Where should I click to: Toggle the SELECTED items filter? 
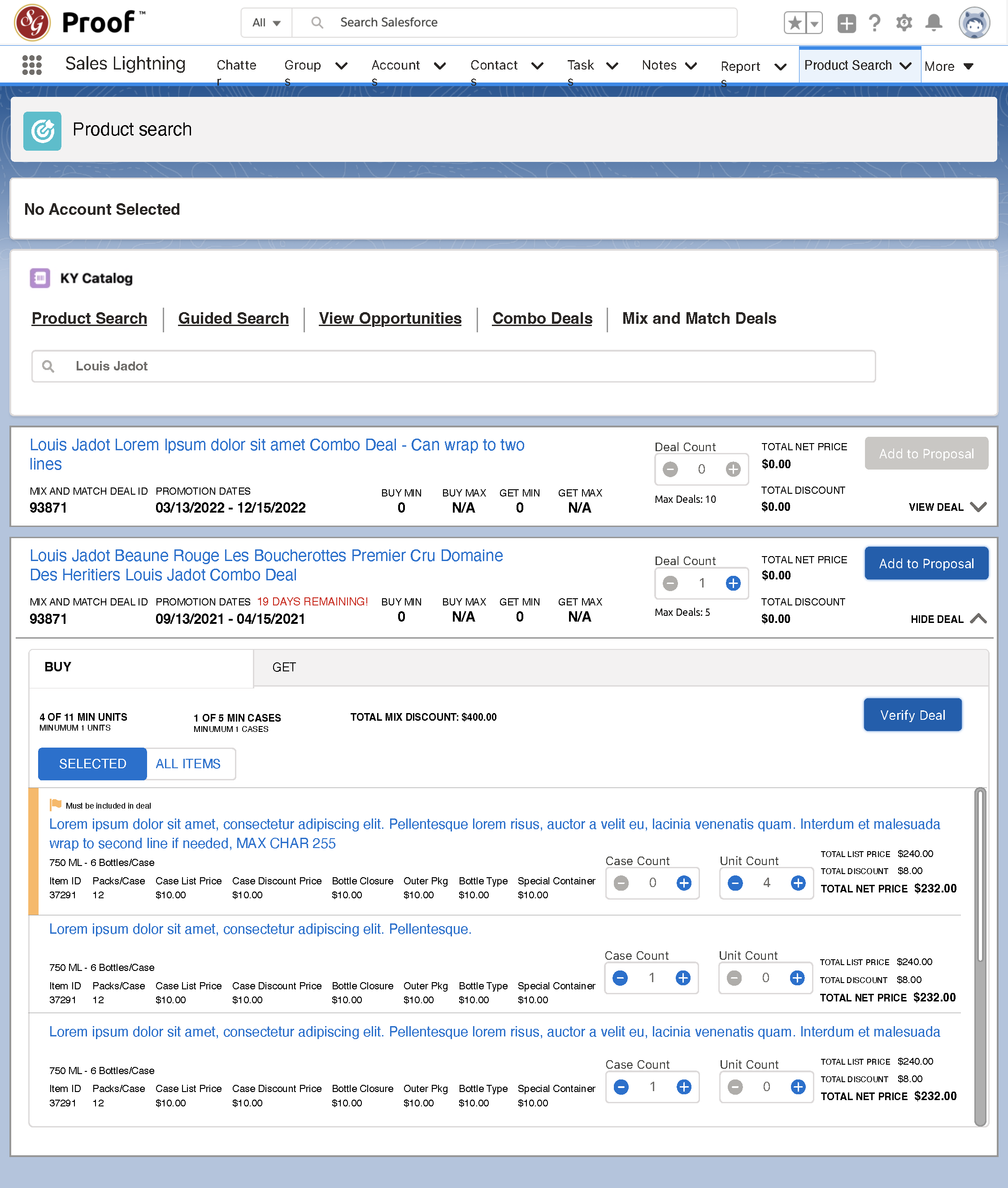(92, 763)
